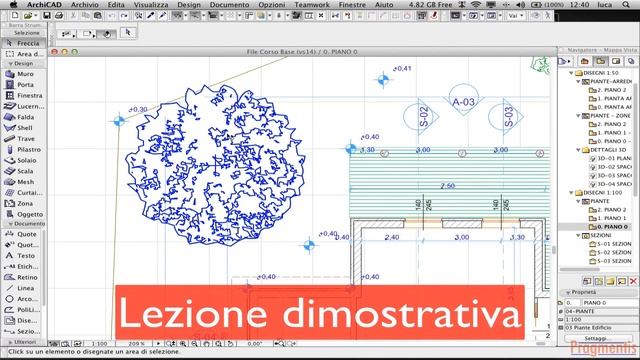The height and width of the screenshot is (360, 640).
Task: Select the Finestra window tool
Action: [24, 96]
